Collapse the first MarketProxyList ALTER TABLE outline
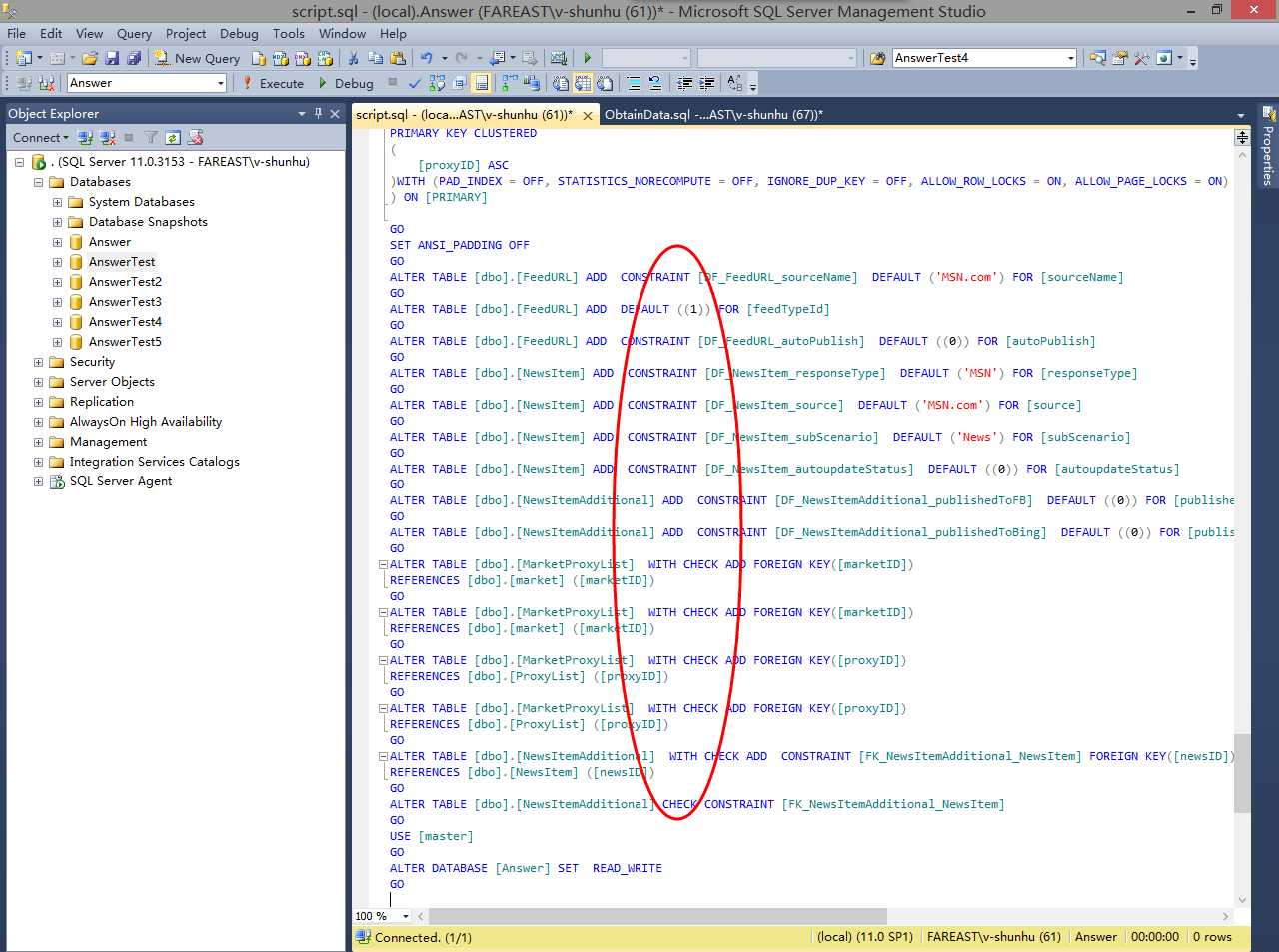This screenshot has height=952, width=1279. (x=383, y=564)
